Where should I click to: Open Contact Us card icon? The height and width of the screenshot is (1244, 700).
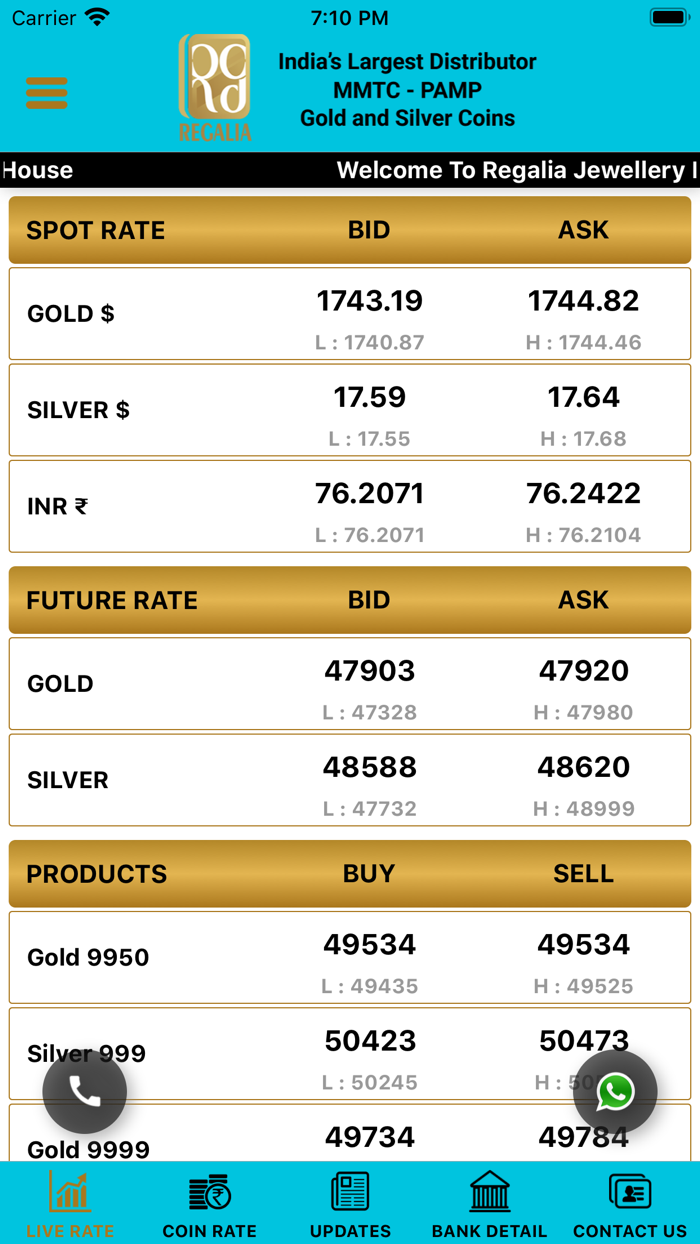pyautogui.click(x=629, y=1192)
